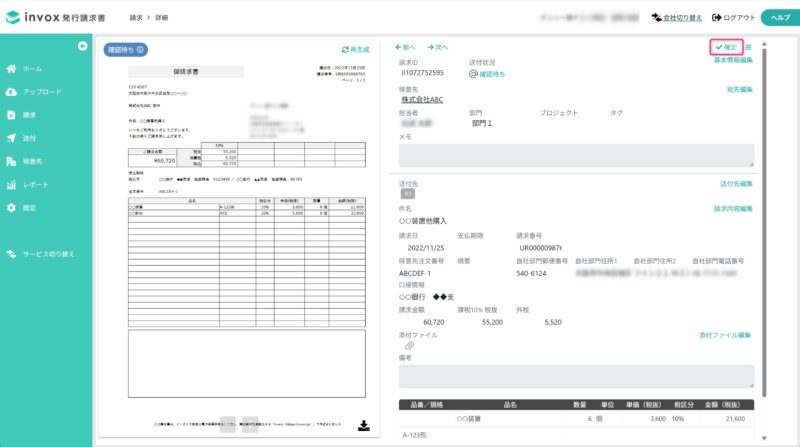Click the mail chip under 送付先
Viewport: 800px width, 447px height.
coord(407,194)
